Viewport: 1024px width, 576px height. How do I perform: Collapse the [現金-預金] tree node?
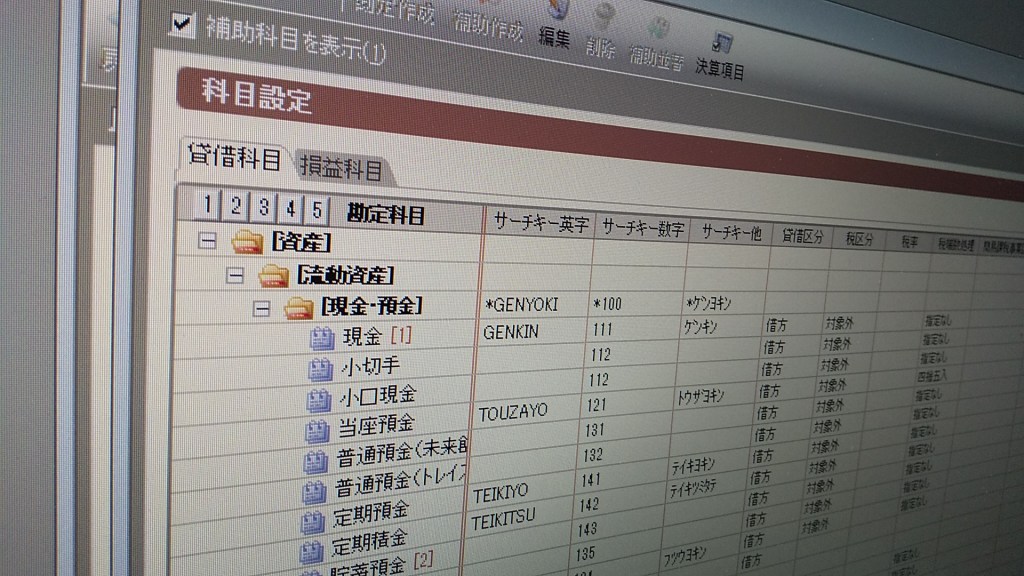261,306
